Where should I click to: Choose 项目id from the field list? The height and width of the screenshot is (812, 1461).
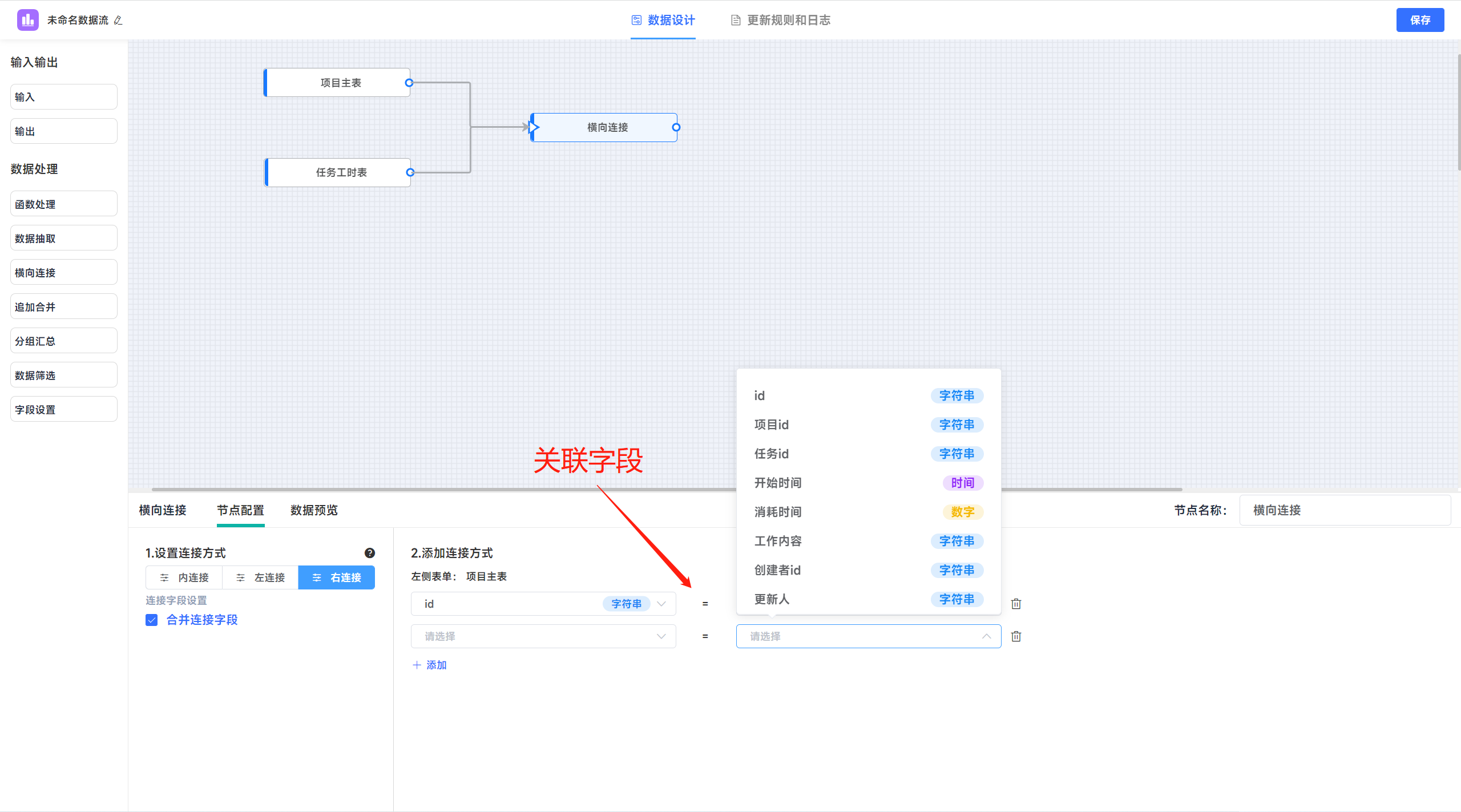point(869,425)
